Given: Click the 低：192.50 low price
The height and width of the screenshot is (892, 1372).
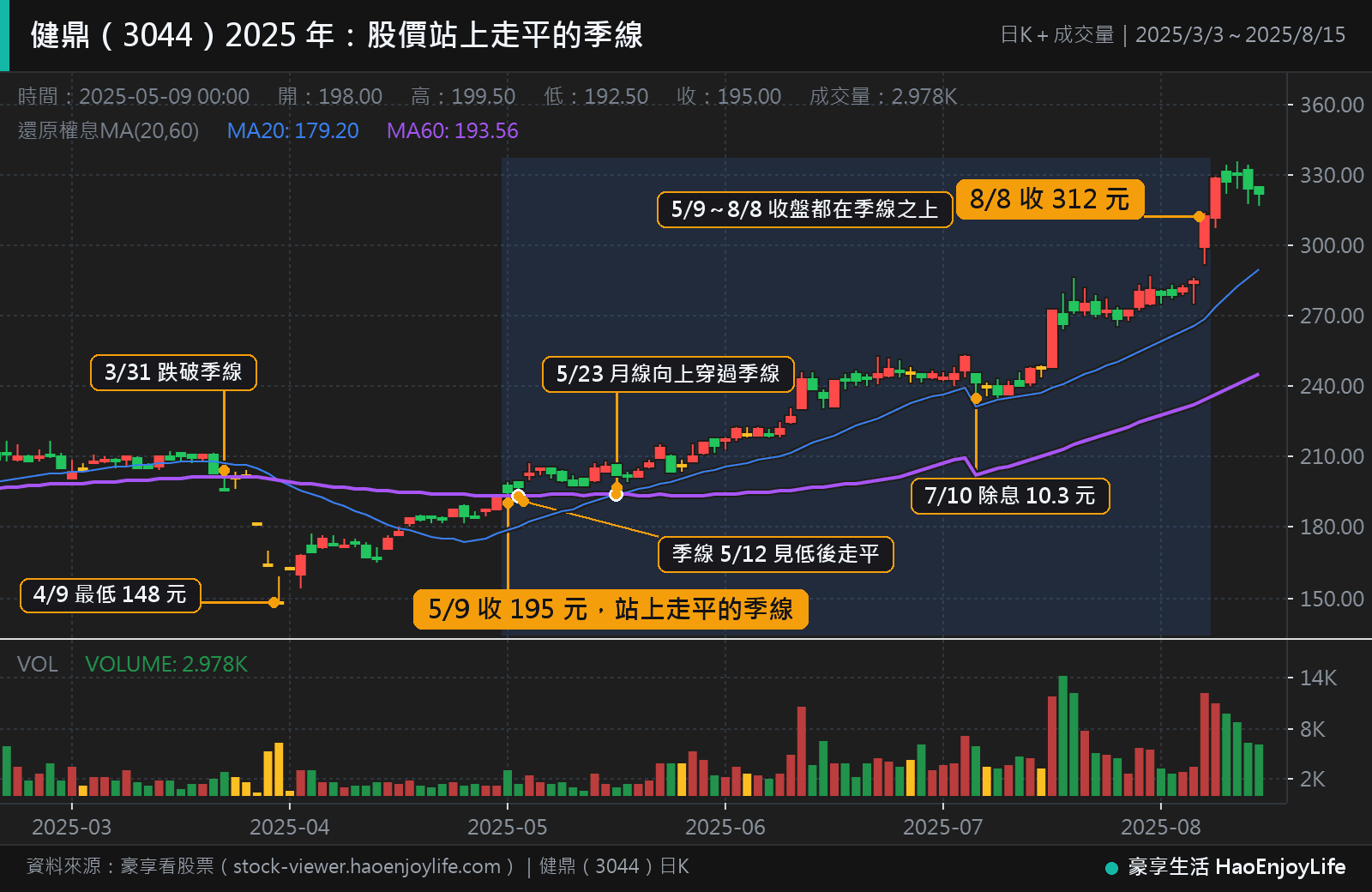Looking at the screenshot, I should 596,96.
